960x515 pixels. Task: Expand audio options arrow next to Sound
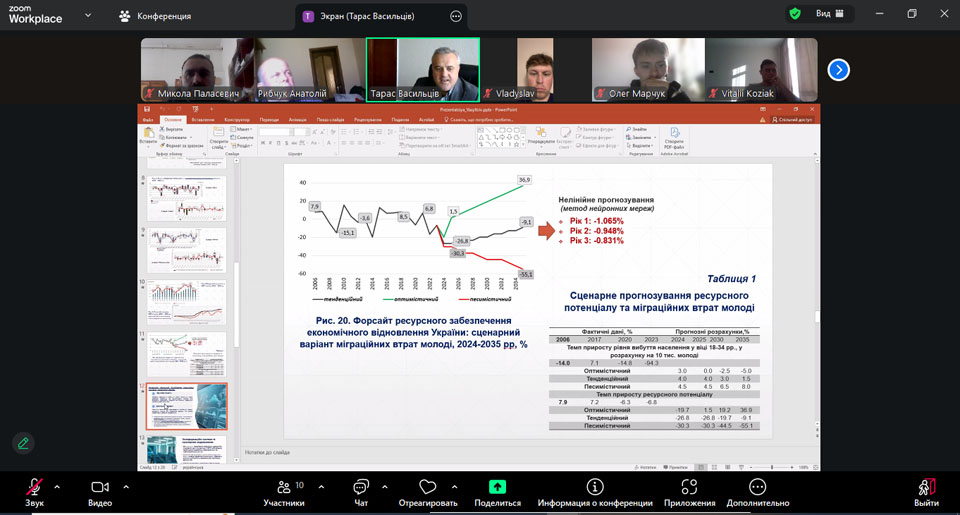pos(57,487)
